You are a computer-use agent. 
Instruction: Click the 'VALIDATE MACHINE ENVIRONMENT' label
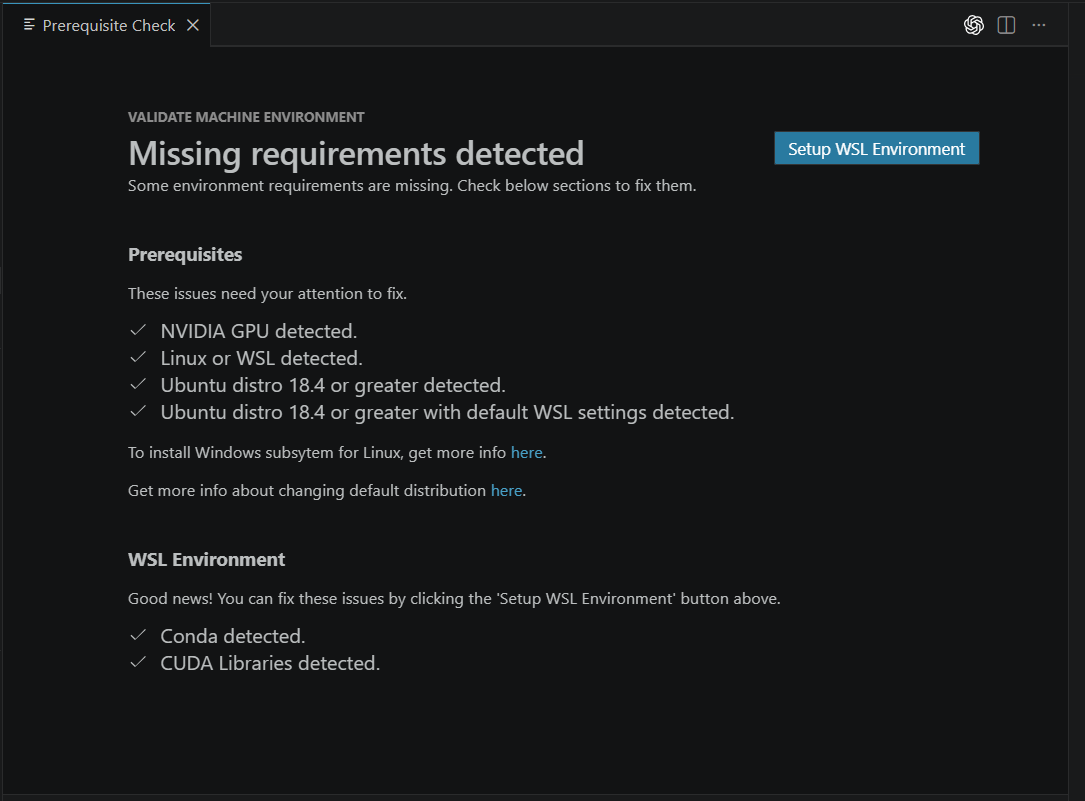[246, 117]
